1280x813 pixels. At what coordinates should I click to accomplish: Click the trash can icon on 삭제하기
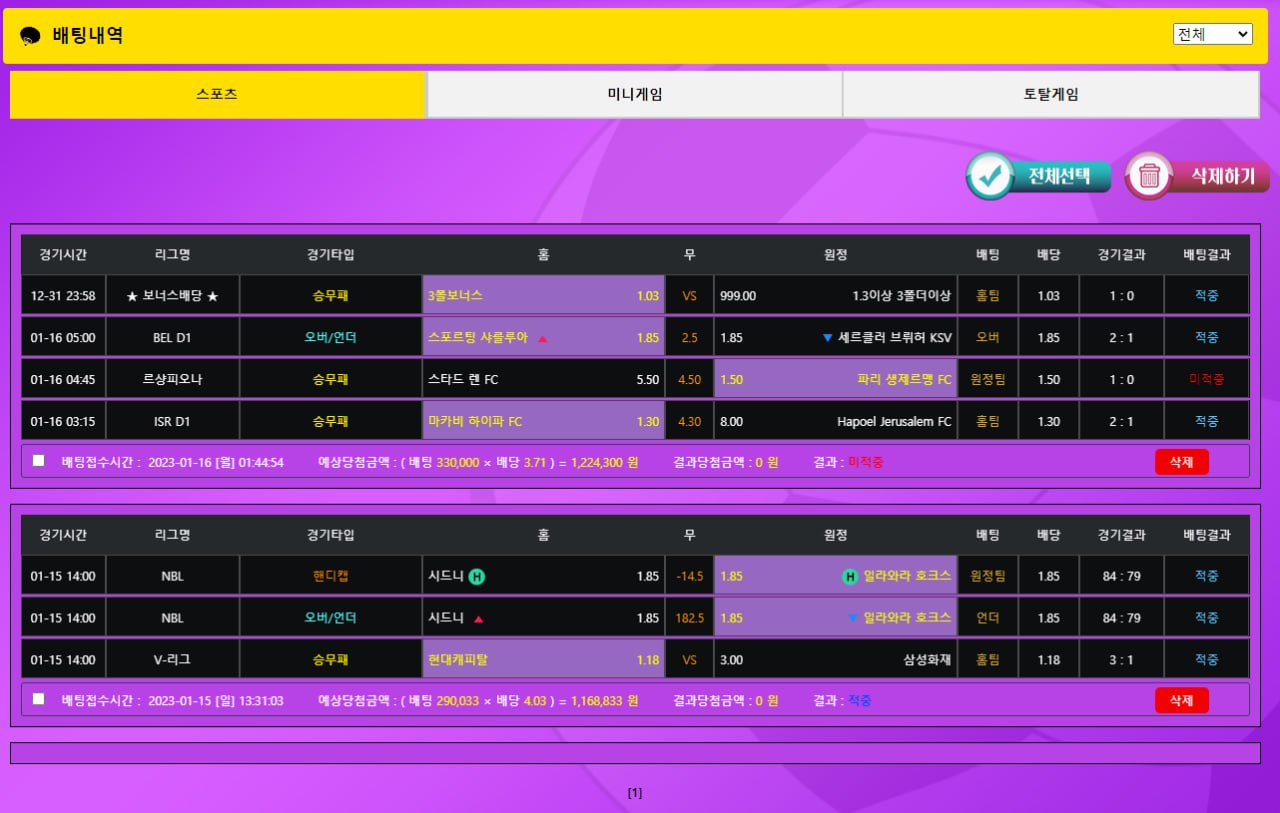[x=1149, y=177]
